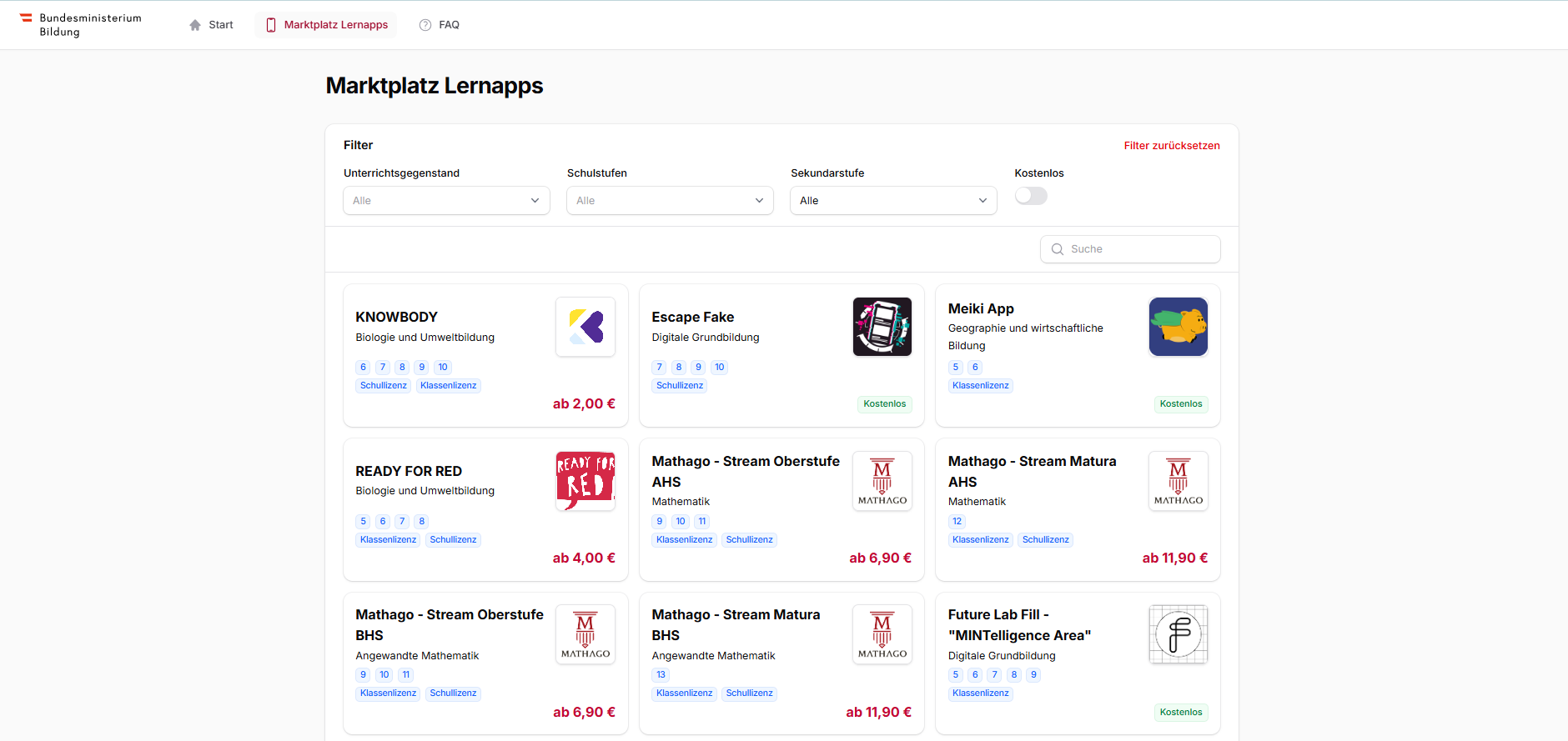The image size is (1568, 741).
Task: Open the FAQ menu item
Action: pyautogui.click(x=440, y=25)
